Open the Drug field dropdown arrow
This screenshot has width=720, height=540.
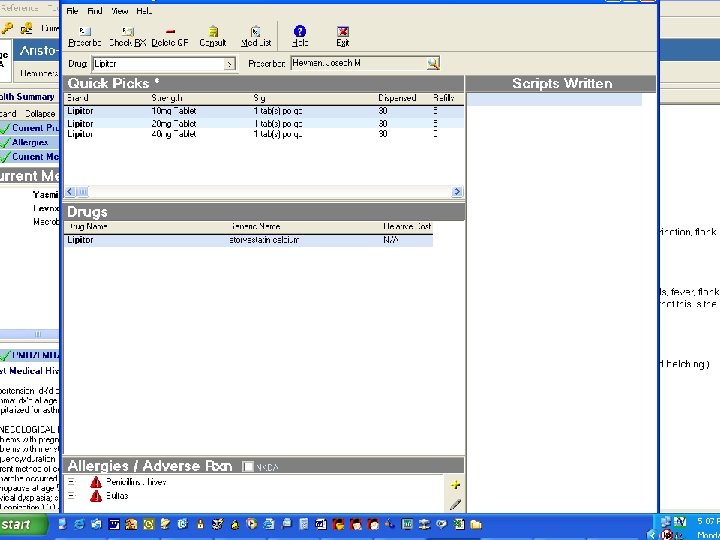(x=229, y=64)
